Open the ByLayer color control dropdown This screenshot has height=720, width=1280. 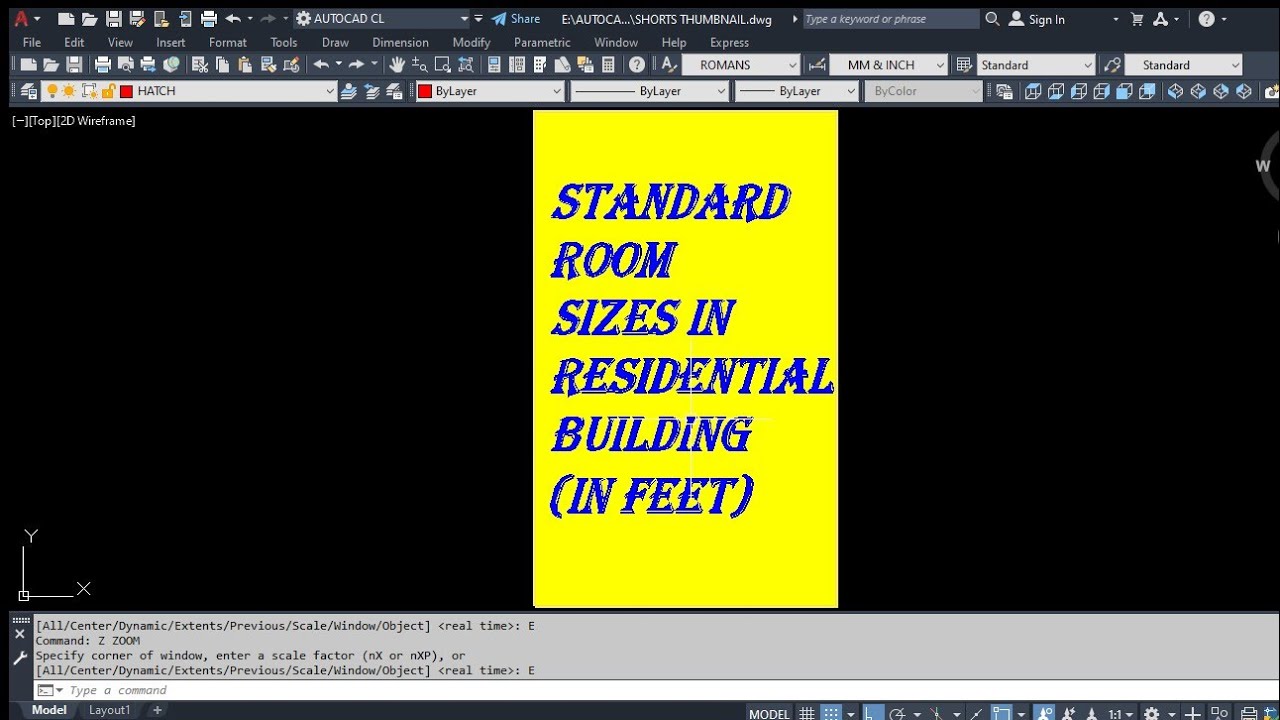pos(490,91)
